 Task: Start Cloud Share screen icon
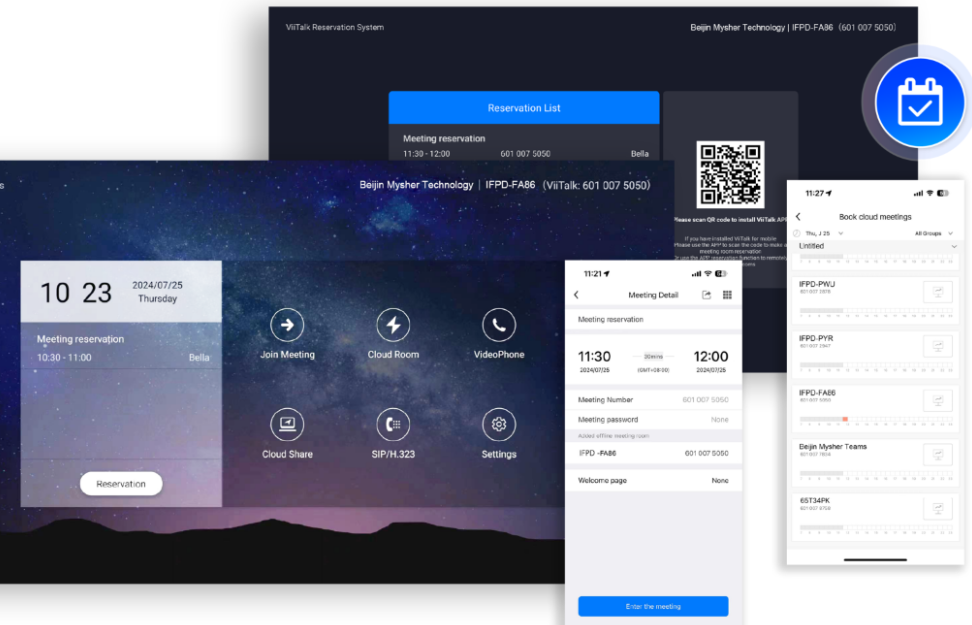pyautogui.click(x=287, y=424)
